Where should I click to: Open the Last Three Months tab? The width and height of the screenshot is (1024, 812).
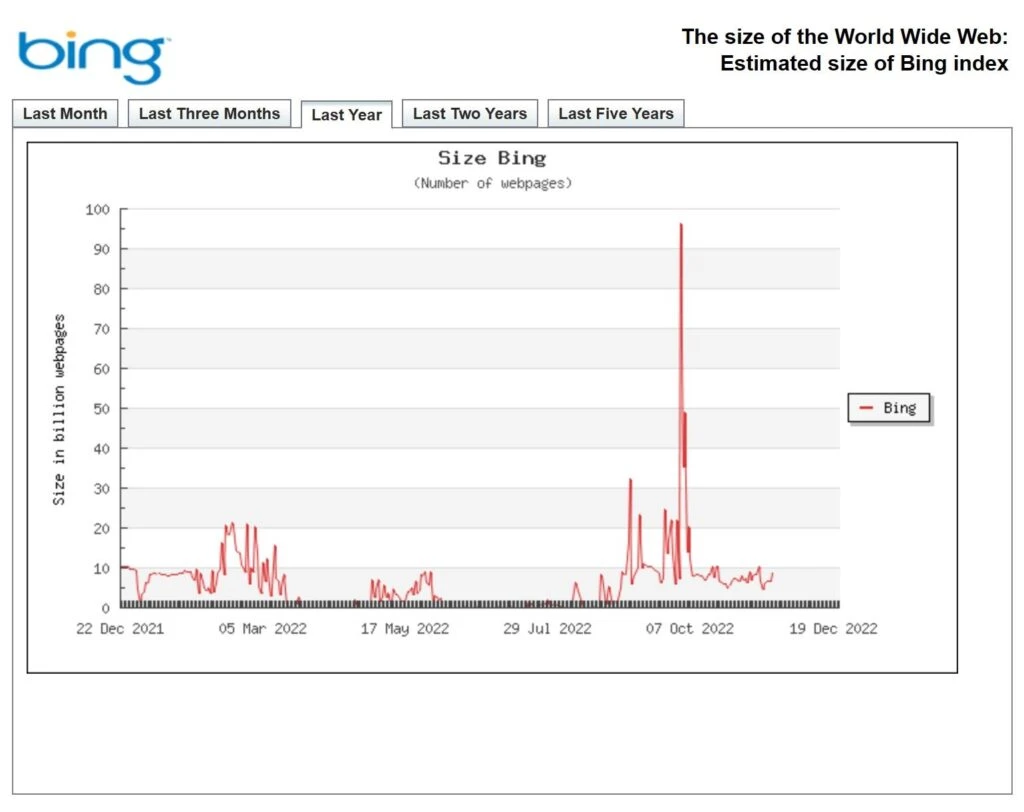point(209,114)
